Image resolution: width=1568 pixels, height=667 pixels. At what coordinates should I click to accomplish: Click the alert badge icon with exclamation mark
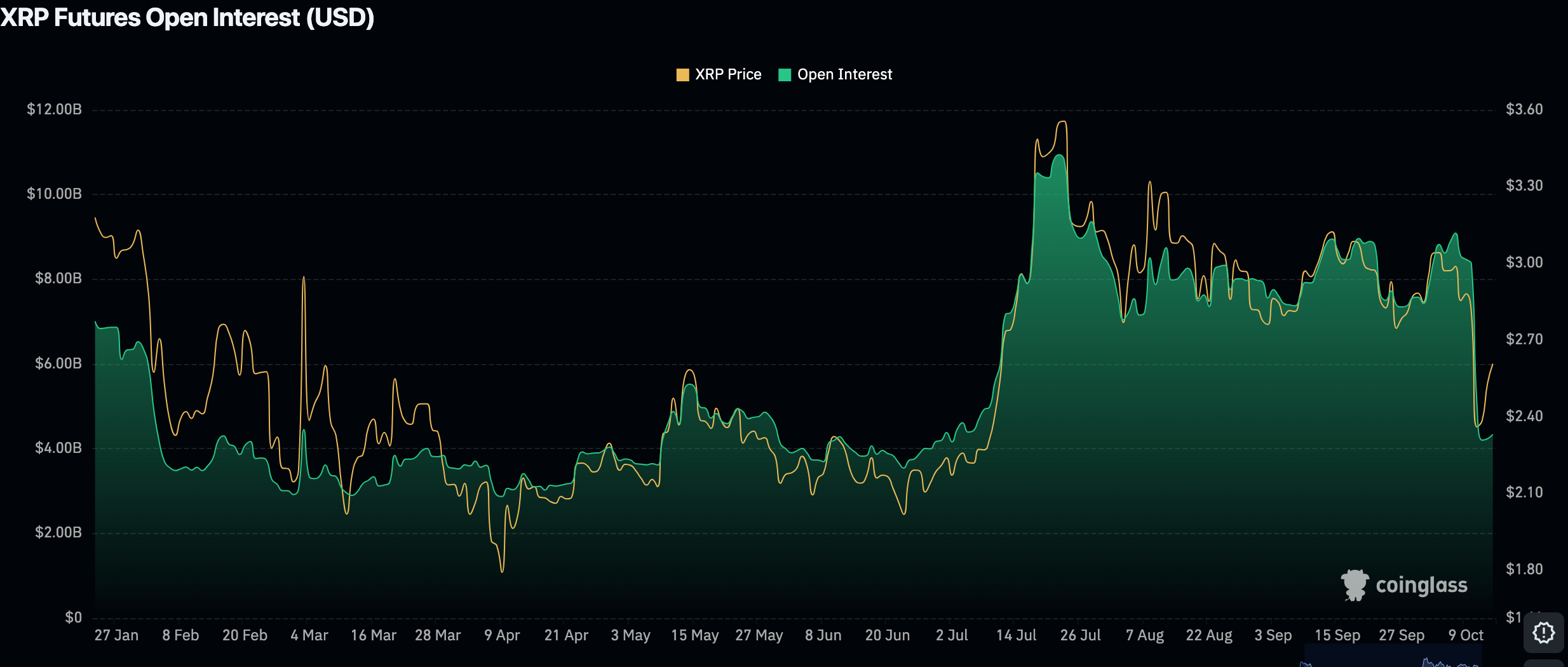pyautogui.click(x=1543, y=633)
